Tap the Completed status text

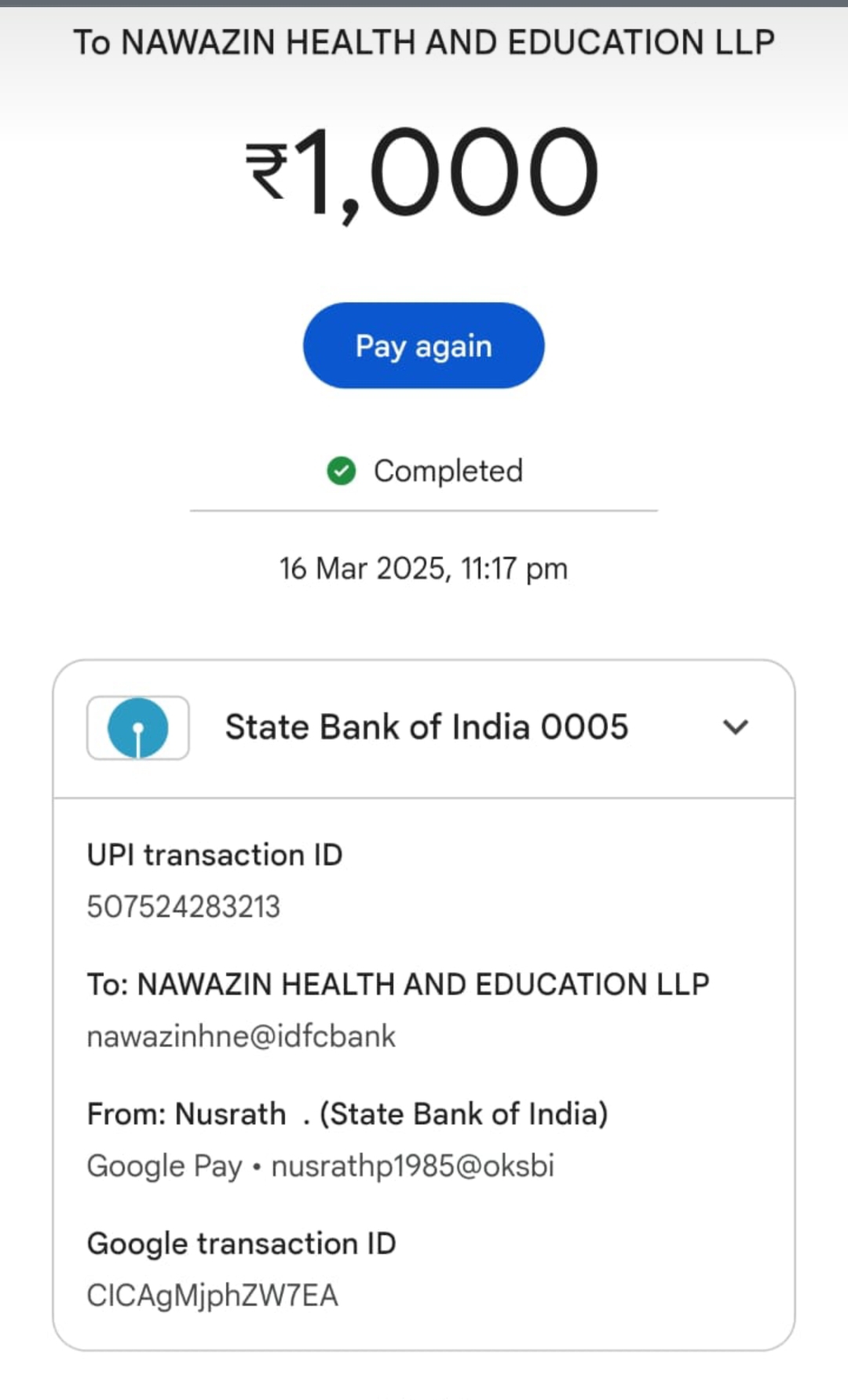[x=448, y=471]
